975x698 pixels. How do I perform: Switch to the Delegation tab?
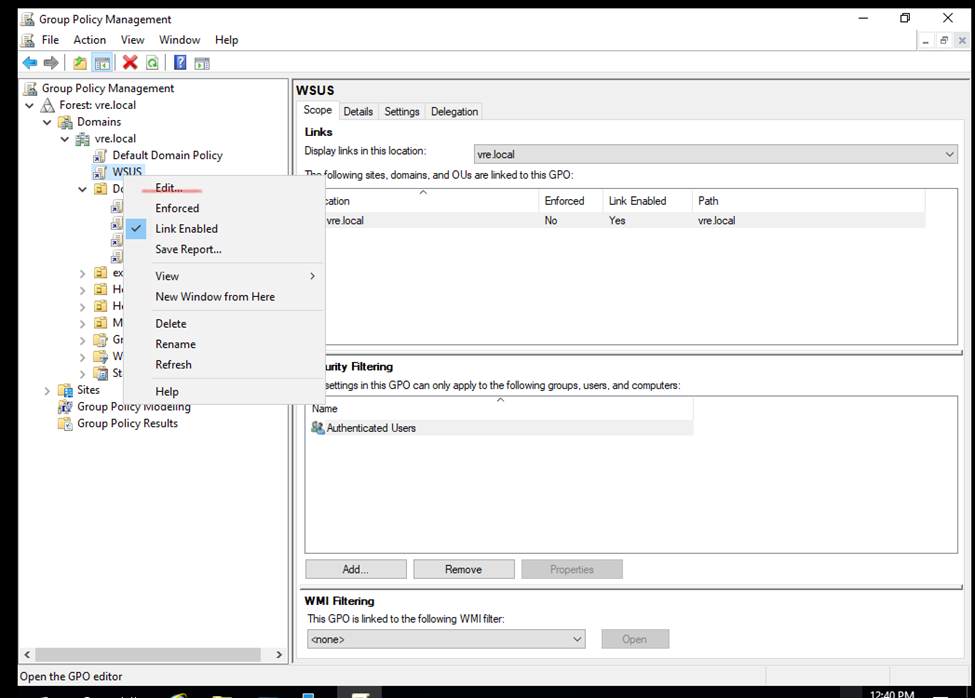click(x=454, y=111)
